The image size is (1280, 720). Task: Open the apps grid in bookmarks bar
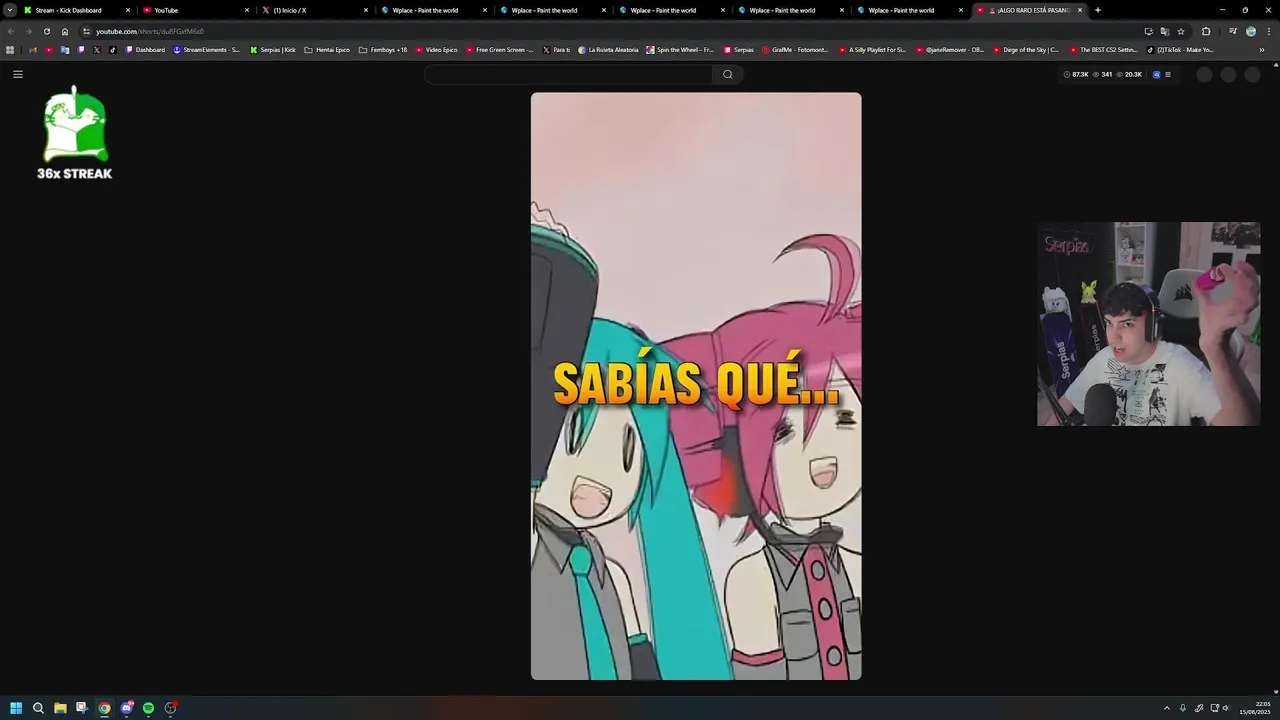click(10, 49)
